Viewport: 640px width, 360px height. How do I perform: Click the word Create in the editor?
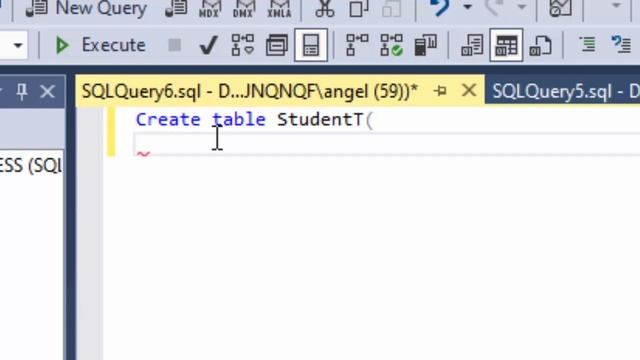(168, 120)
